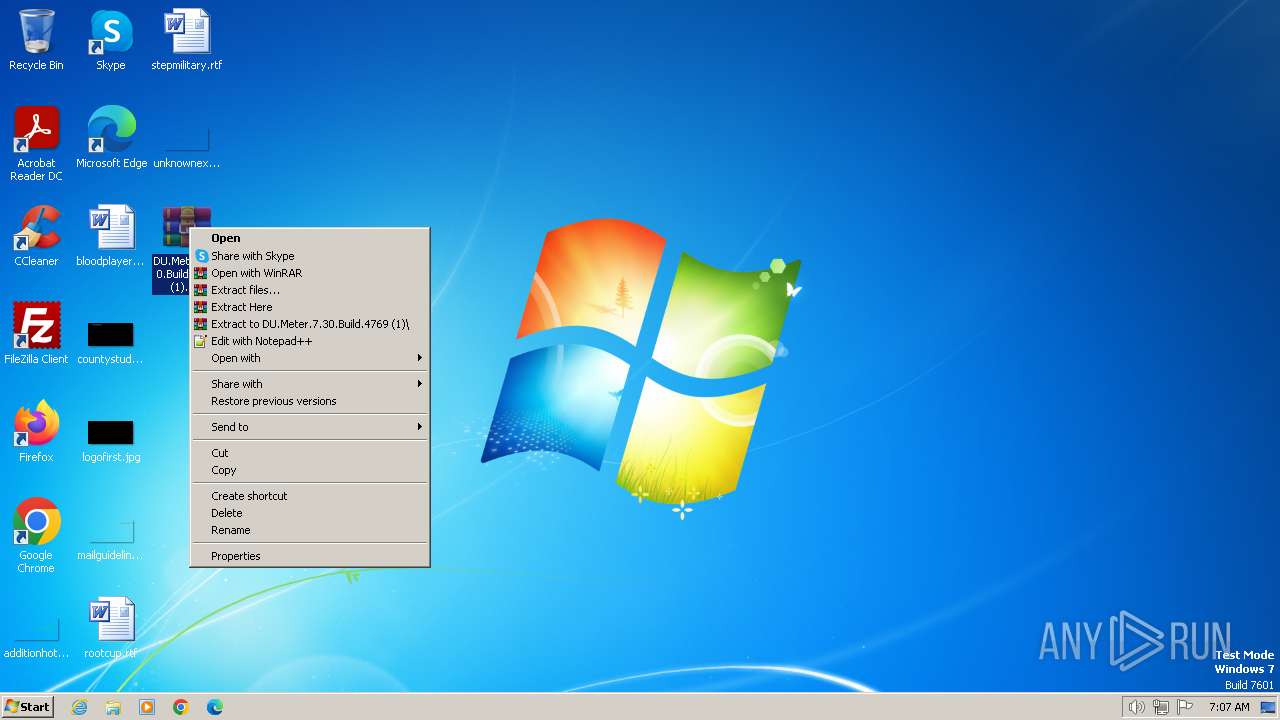Select the stepmilitary.rtf document icon

[187, 40]
